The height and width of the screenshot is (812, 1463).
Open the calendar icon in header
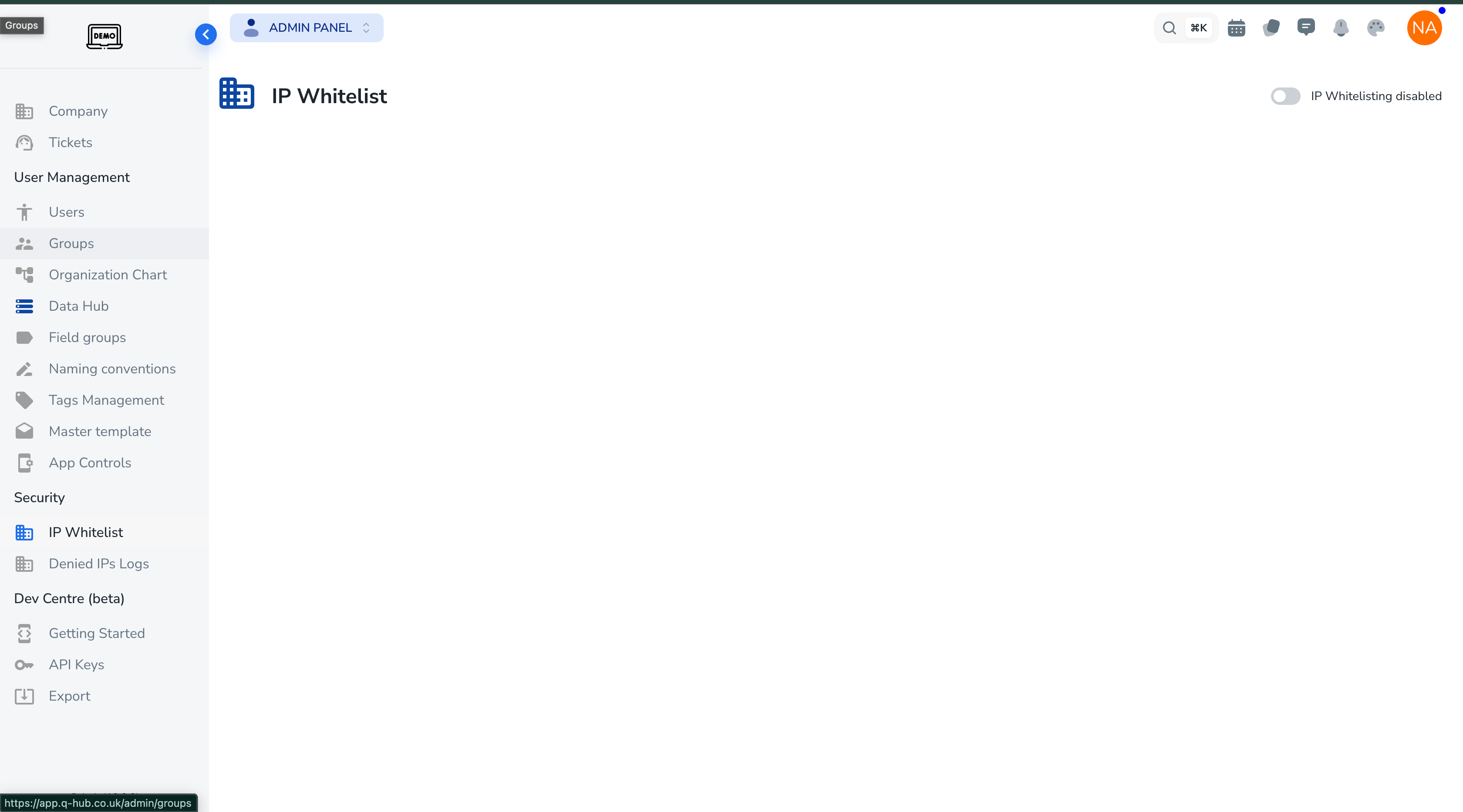click(1236, 28)
